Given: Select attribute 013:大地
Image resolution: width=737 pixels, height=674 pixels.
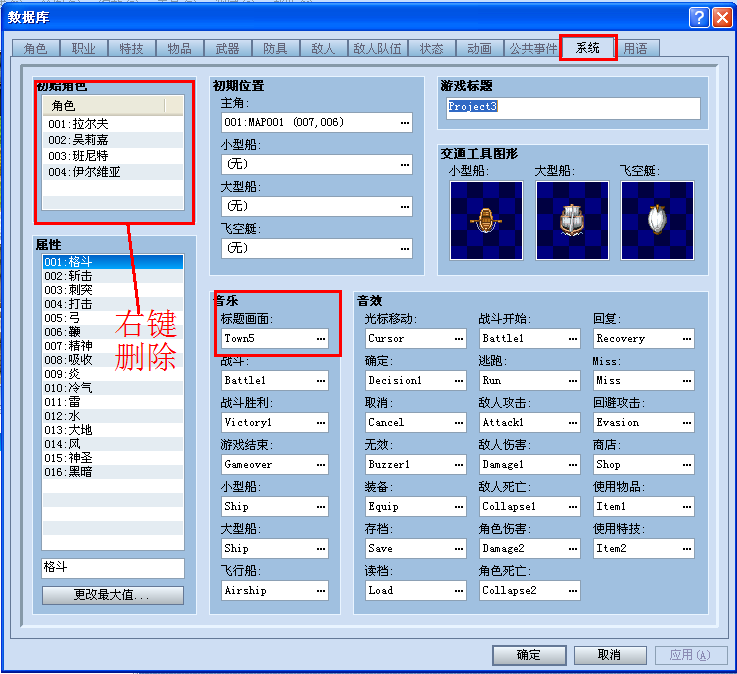Looking at the screenshot, I should tap(113, 430).
